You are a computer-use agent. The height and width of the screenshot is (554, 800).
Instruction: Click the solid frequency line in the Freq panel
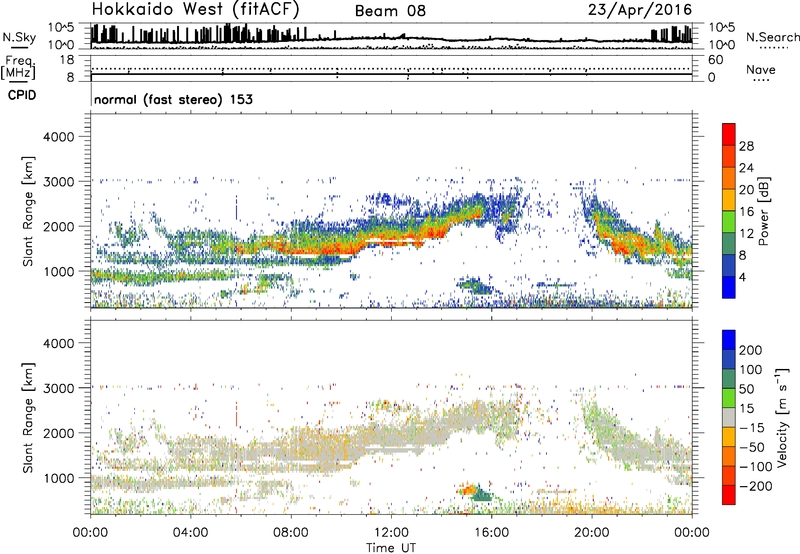click(x=391, y=74)
